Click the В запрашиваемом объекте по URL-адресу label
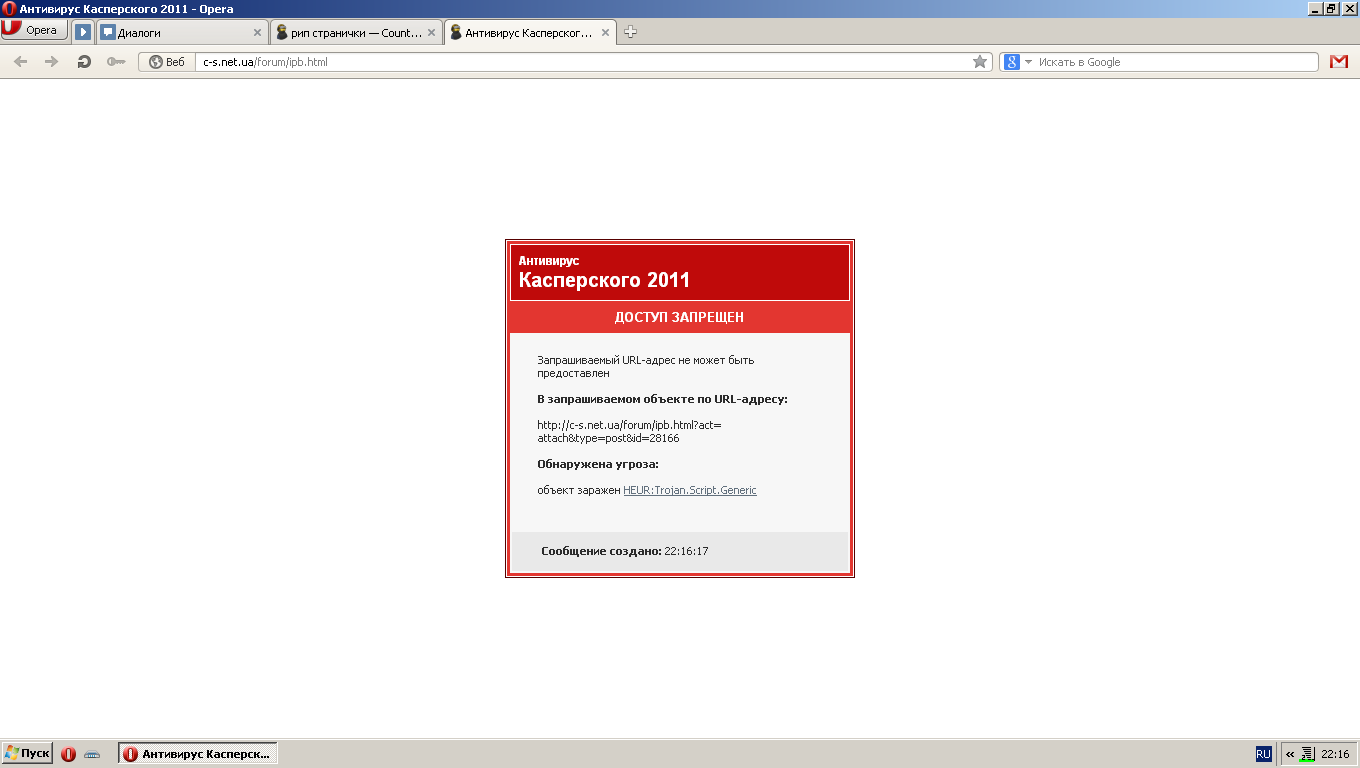This screenshot has height=768, width=1360. [x=662, y=399]
